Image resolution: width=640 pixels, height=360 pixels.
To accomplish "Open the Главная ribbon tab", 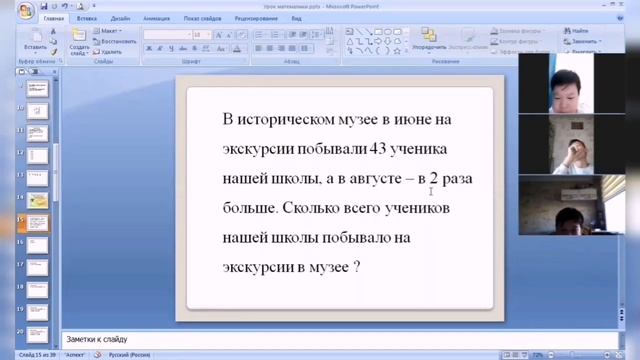I will [54, 19].
